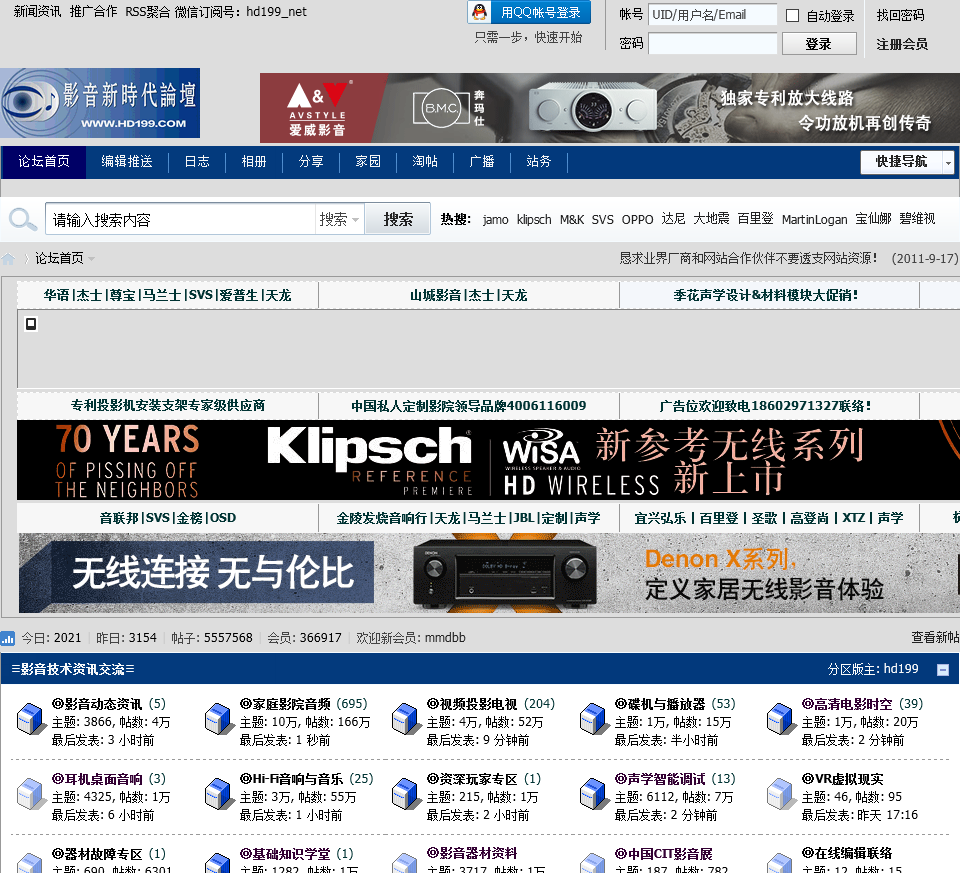The height and width of the screenshot is (873, 960).
Task: Click 专利投影机安装支架专家级供应商 link
Action: 168,405
